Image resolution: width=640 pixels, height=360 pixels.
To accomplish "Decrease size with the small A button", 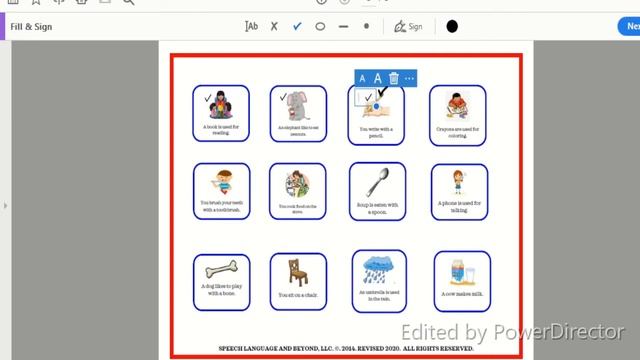I will [362, 78].
